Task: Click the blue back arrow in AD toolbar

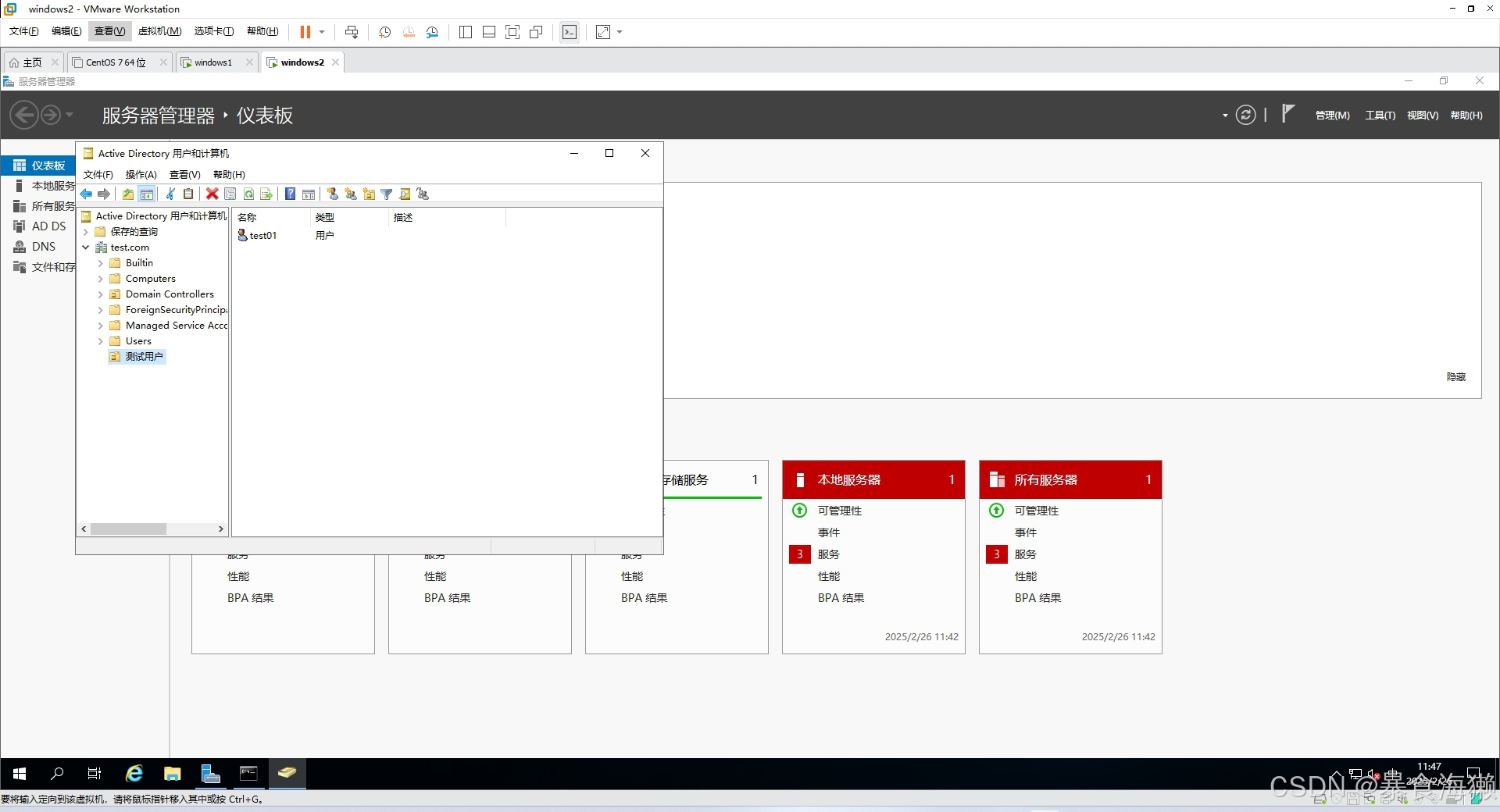Action: 86,194
